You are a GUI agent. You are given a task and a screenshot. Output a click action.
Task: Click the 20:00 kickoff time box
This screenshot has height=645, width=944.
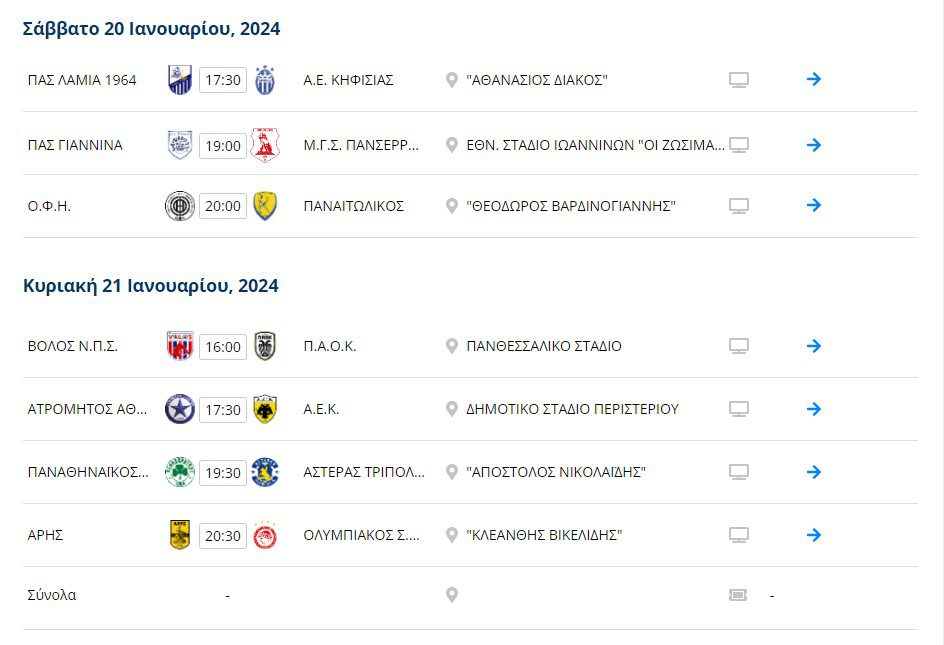pos(223,206)
